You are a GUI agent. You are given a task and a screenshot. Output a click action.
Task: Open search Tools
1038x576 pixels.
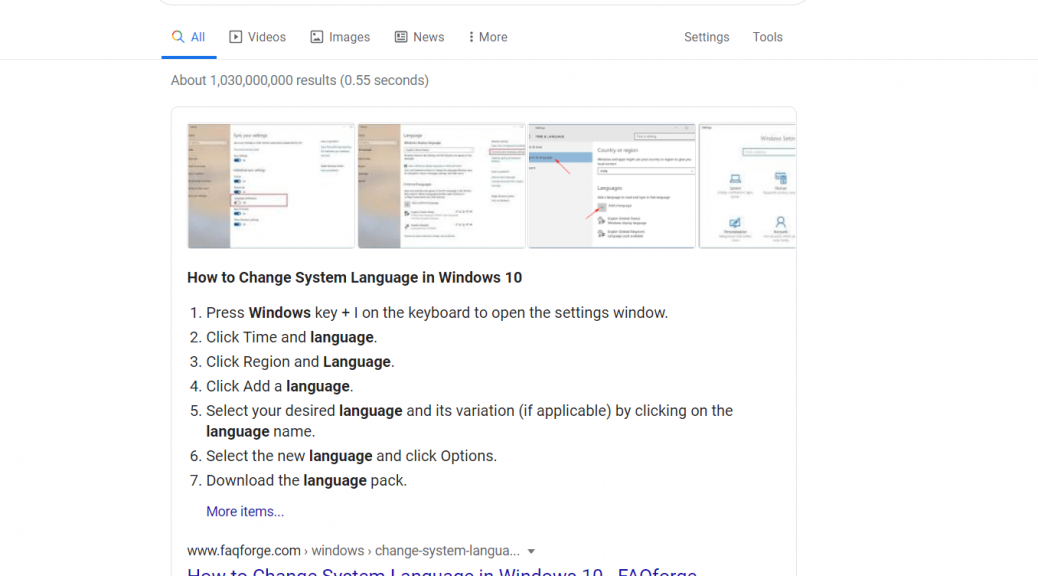767,37
